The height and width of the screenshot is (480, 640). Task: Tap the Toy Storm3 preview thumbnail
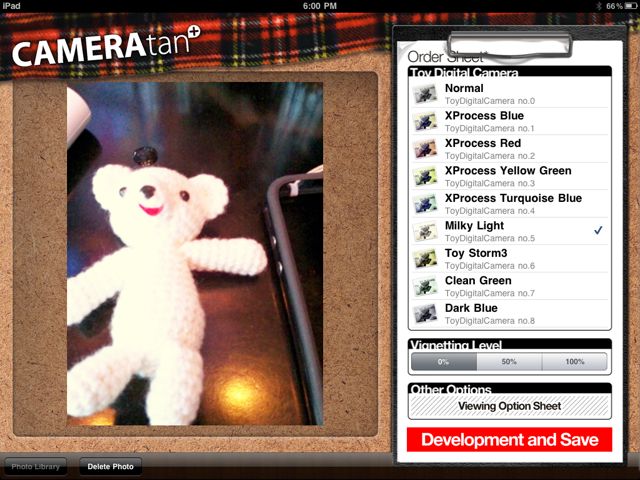pos(425,259)
